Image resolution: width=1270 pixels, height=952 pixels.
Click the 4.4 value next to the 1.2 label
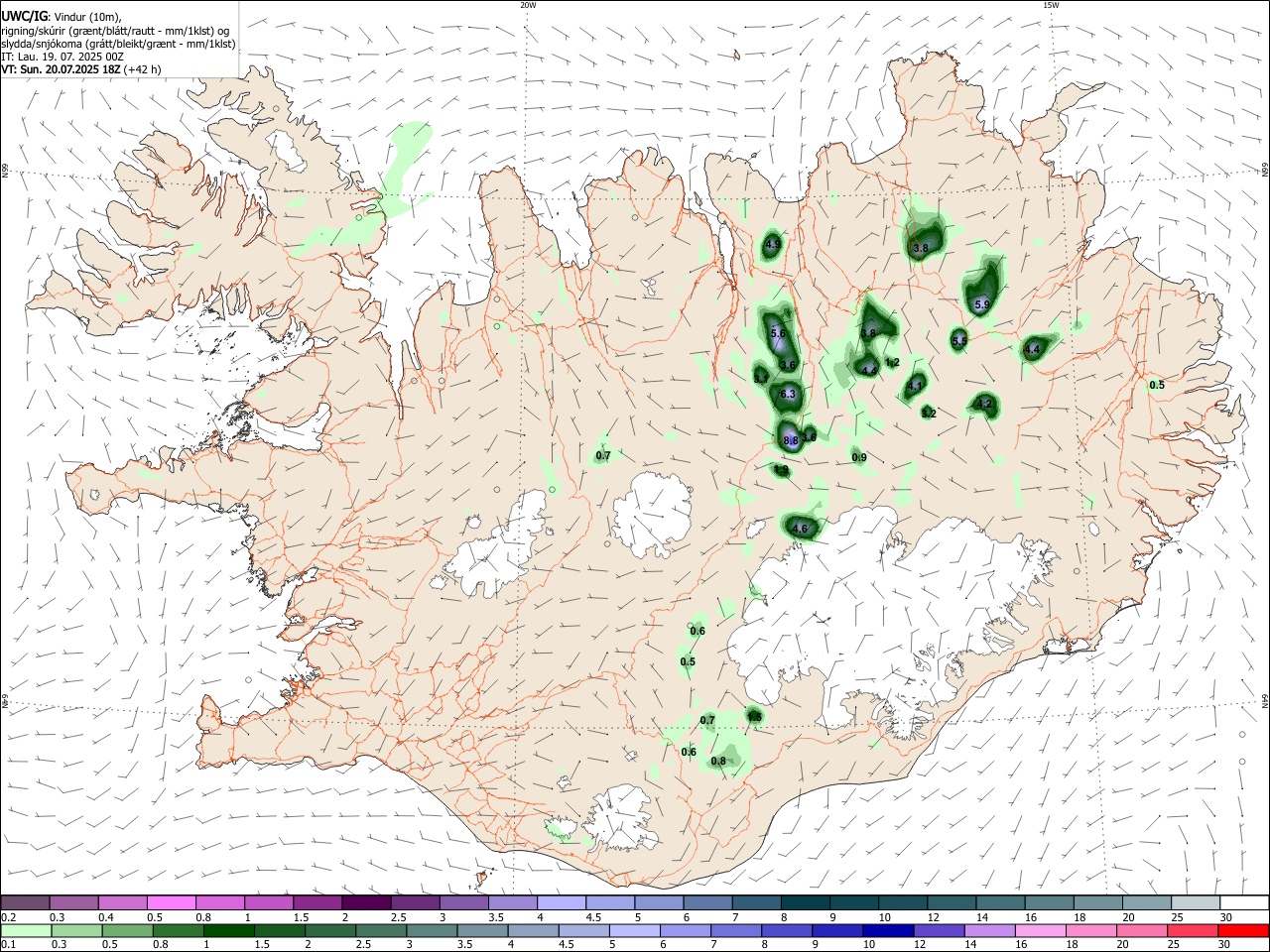(x=869, y=370)
